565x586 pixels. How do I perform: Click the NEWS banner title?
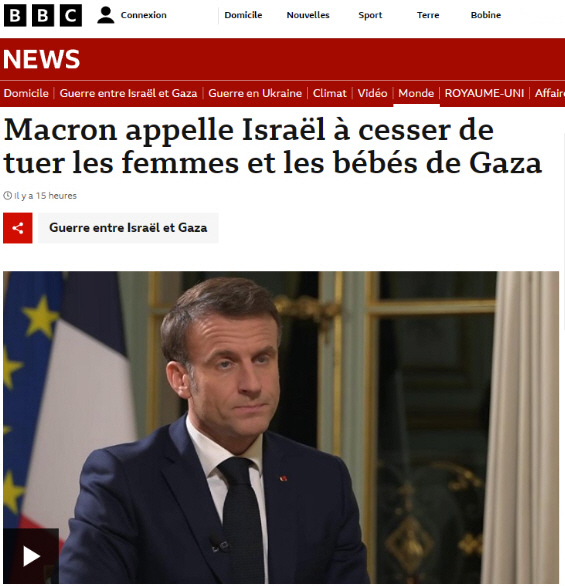[x=41, y=59]
